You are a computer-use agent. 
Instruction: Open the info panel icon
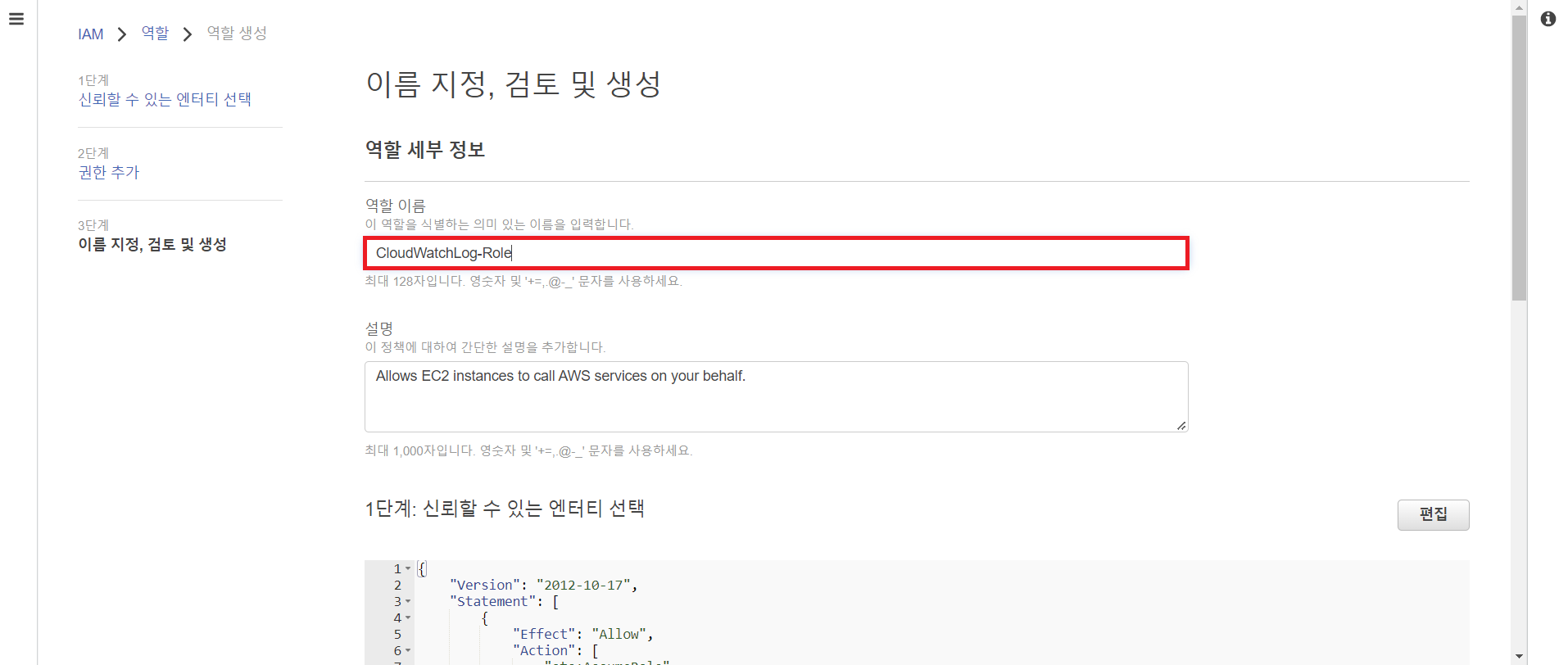1548,19
